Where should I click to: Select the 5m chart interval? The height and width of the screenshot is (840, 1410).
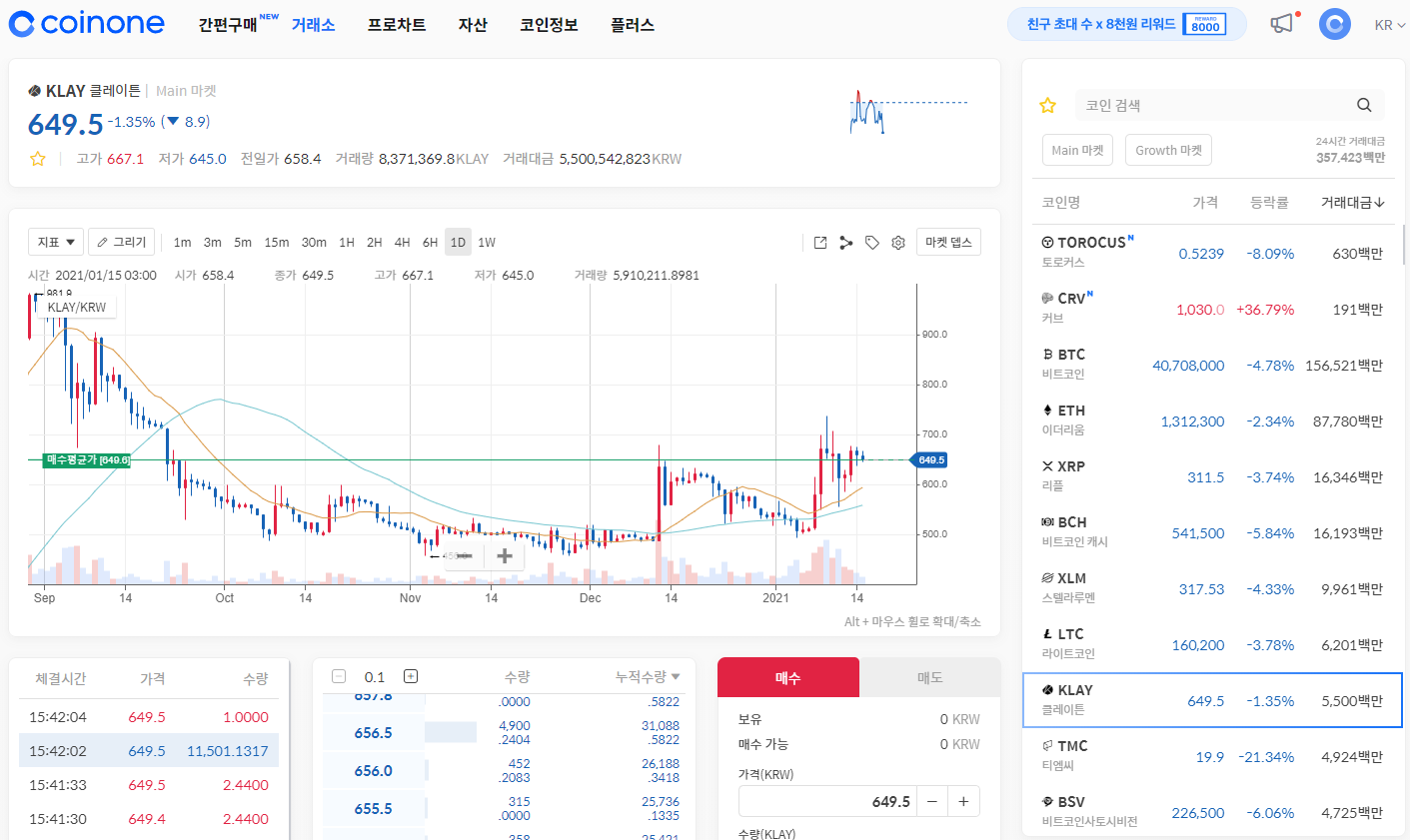243,242
